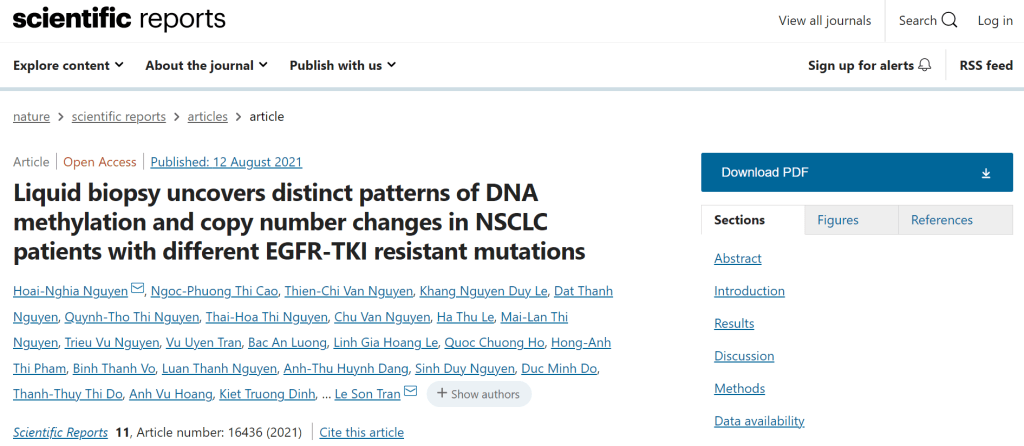Viewport: 1024px width, 446px height.
Task: Click the Log in link
Action: [995, 21]
